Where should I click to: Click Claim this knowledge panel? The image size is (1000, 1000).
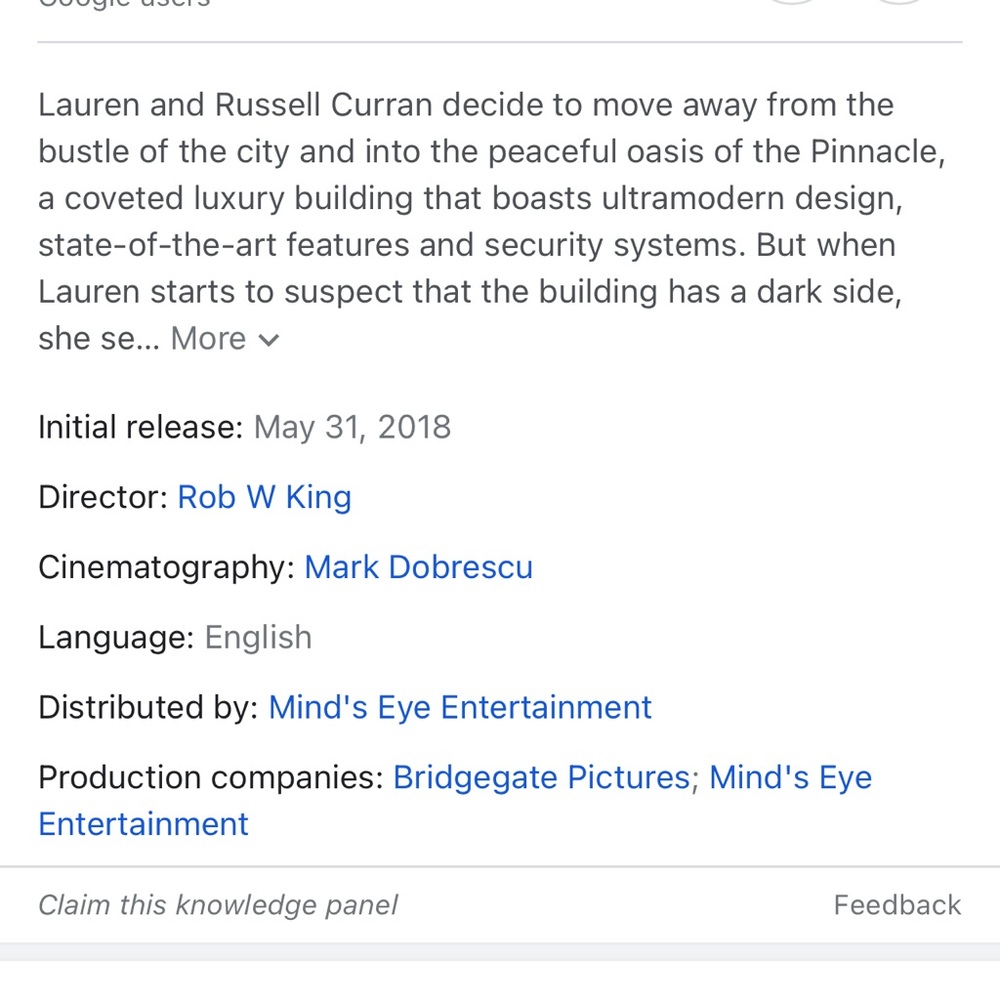(217, 905)
